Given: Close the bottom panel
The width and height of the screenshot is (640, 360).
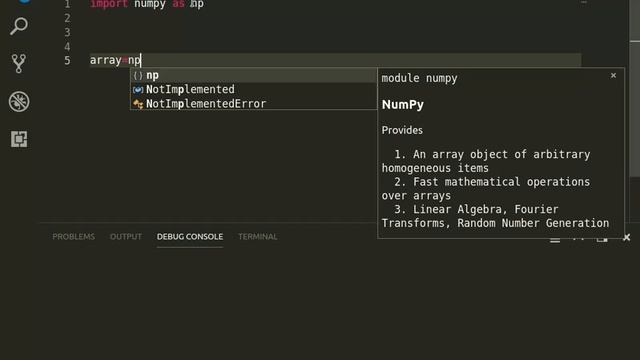Looking at the screenshot, I should click(x=627, y=238).
